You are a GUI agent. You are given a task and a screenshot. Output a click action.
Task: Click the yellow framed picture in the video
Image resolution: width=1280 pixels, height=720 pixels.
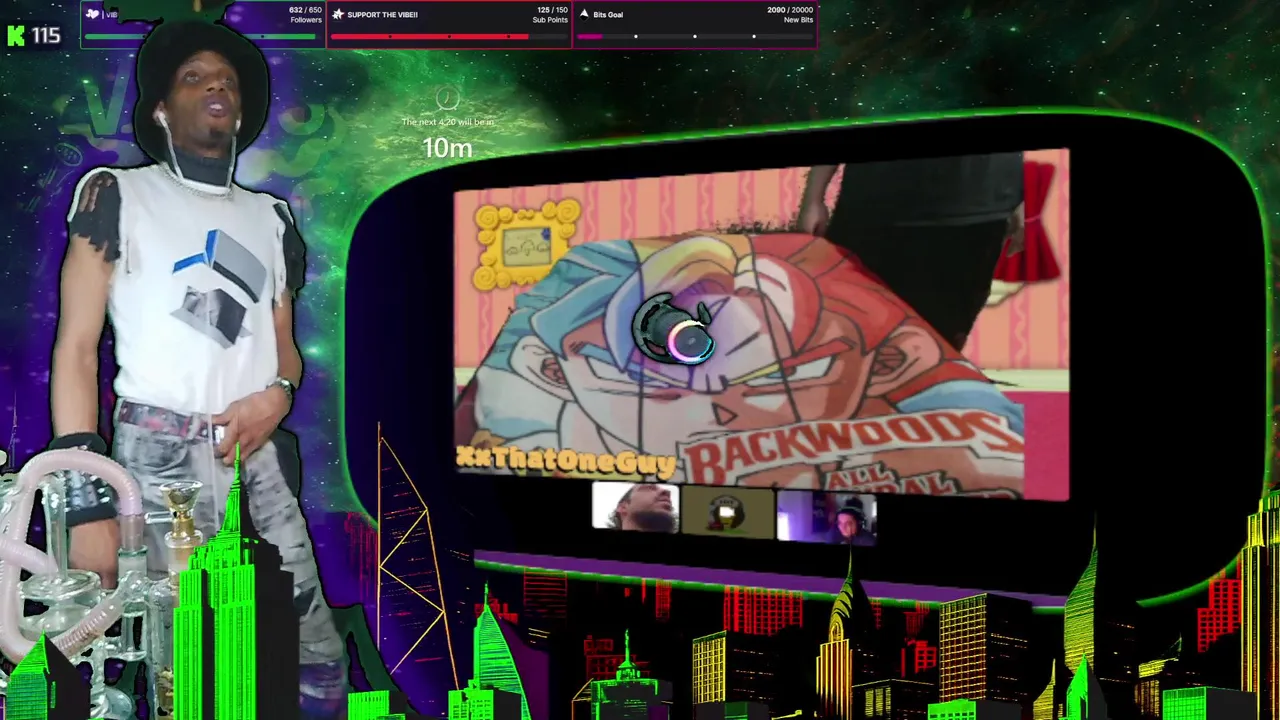pyautogui.click(x=527, y=244)
